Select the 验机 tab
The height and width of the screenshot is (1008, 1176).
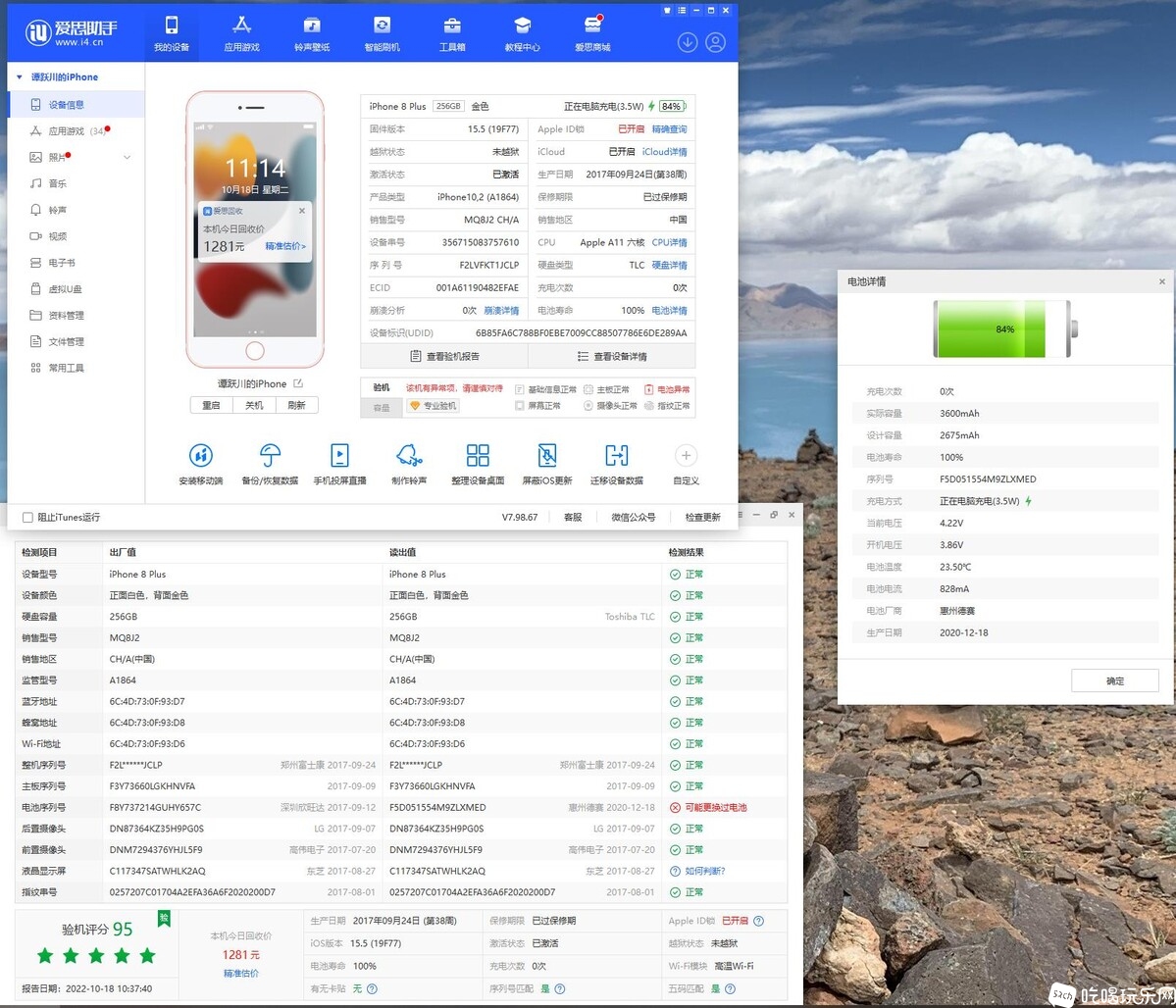[x=381, y=387]
